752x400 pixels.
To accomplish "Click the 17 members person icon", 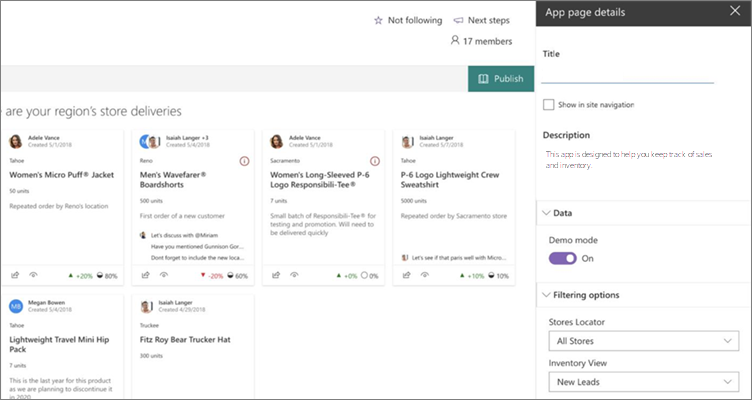I will 455,40.
